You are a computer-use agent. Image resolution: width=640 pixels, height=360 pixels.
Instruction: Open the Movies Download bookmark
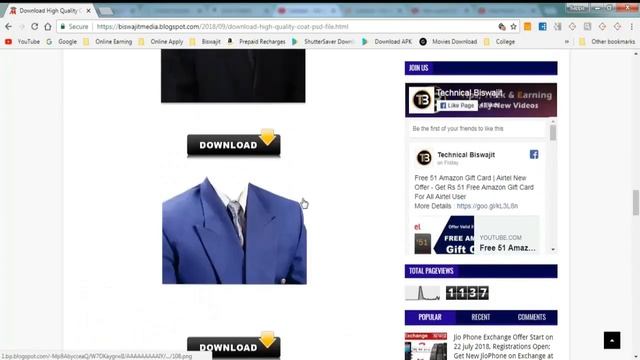click(x=448, y=42)
